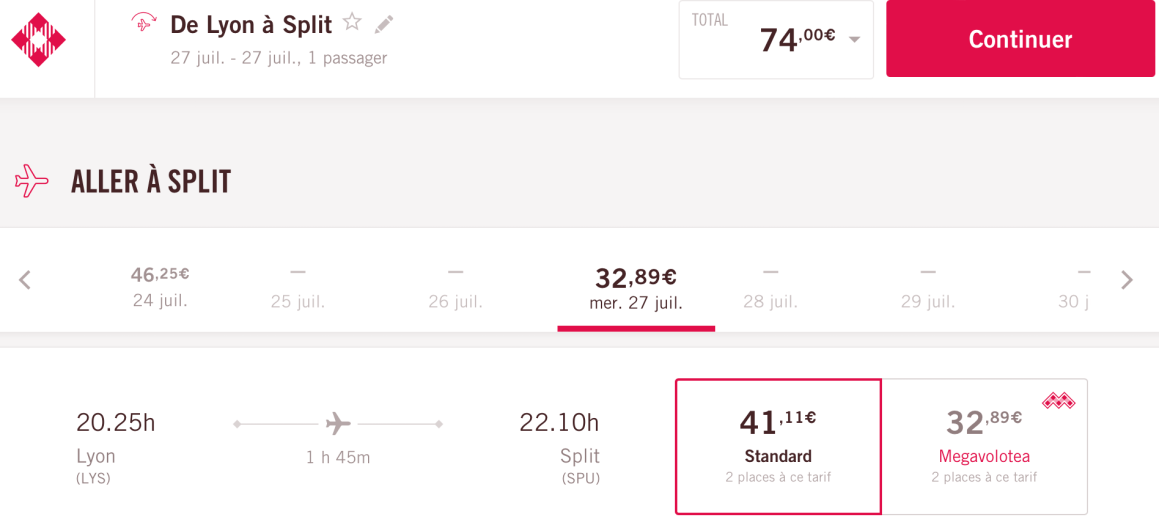The image size is (1159, 528).
Task: Select the 28 juil. date tab
Action: [x=770, y=288]
